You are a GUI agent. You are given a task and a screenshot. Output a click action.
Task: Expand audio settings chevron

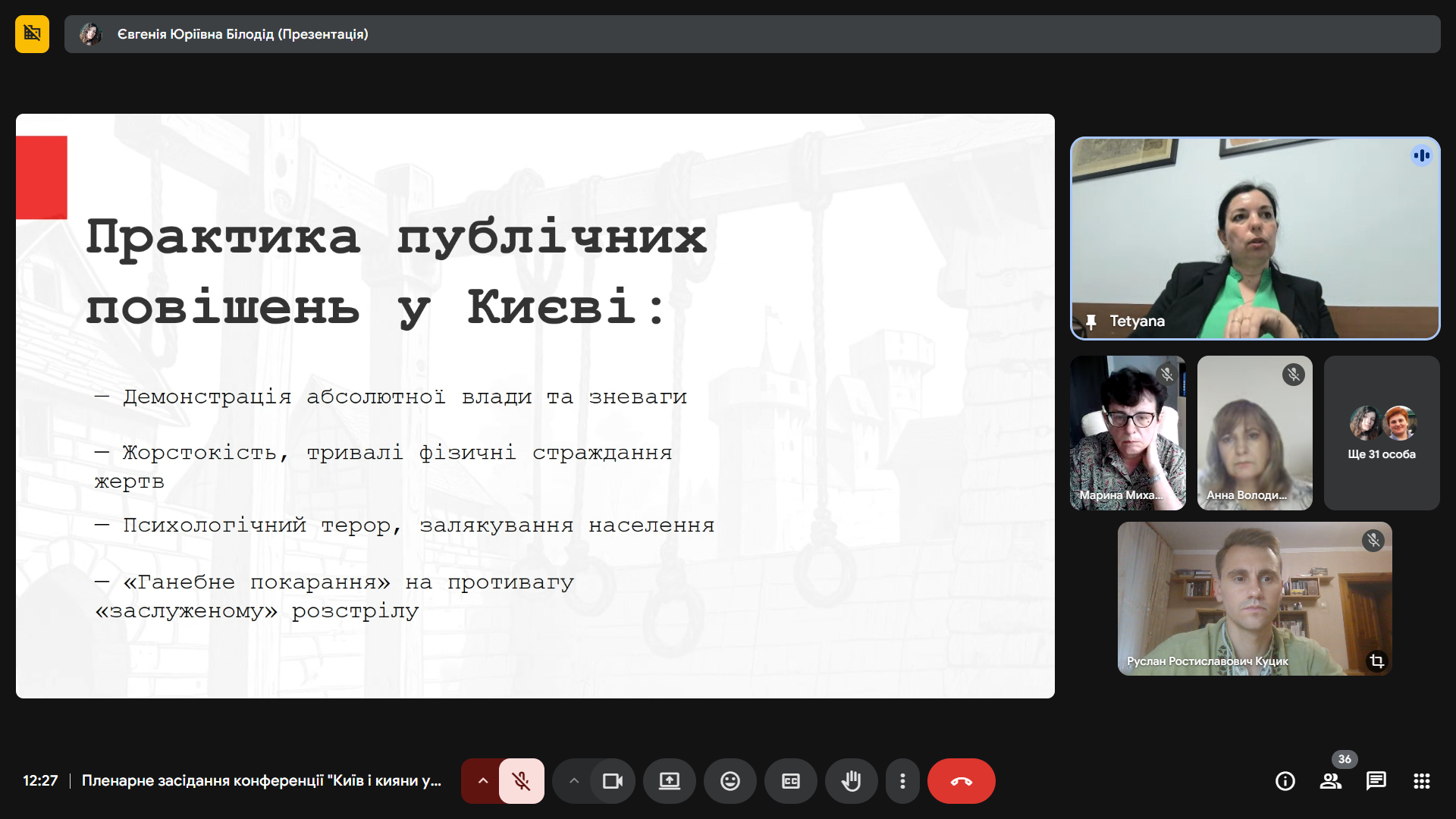click(482, 781)
